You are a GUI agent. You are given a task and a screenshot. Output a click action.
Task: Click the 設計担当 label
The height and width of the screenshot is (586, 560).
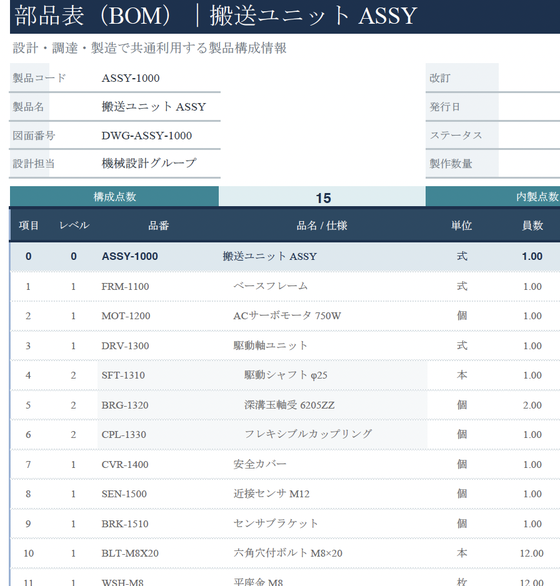(34, 164)
